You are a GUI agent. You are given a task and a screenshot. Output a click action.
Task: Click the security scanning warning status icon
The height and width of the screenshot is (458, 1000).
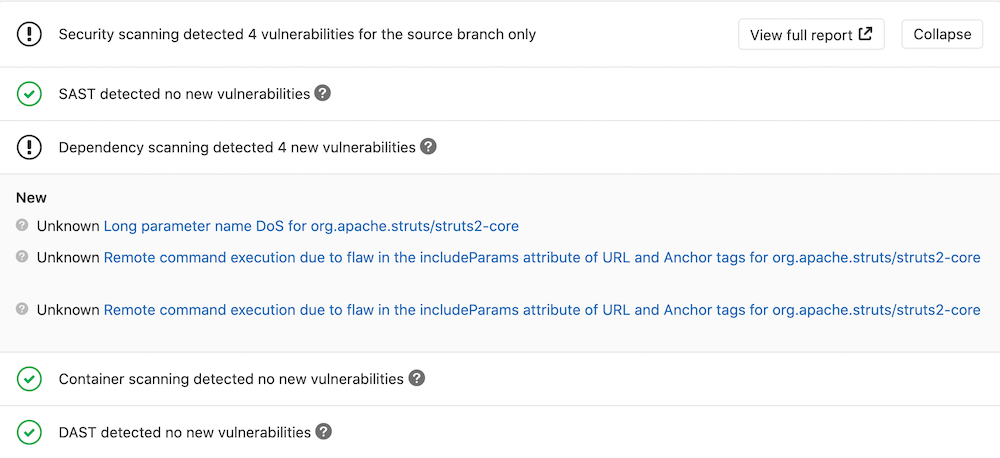click(30, 34)
